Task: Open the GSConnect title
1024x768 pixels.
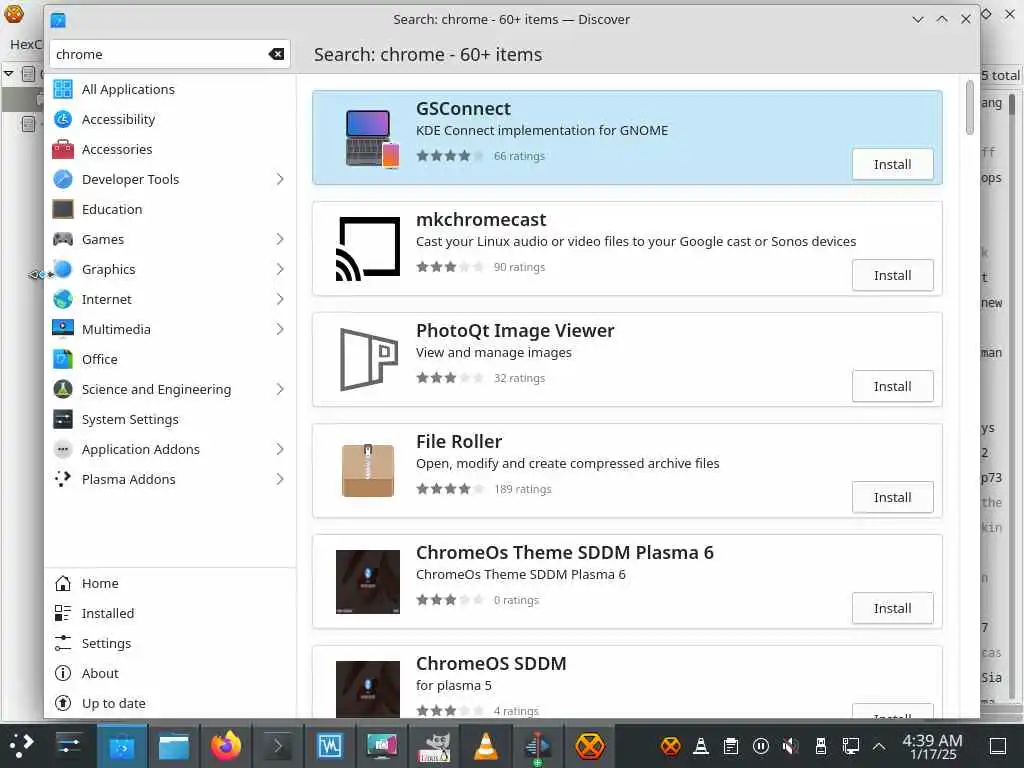Action: click(463, 108)
